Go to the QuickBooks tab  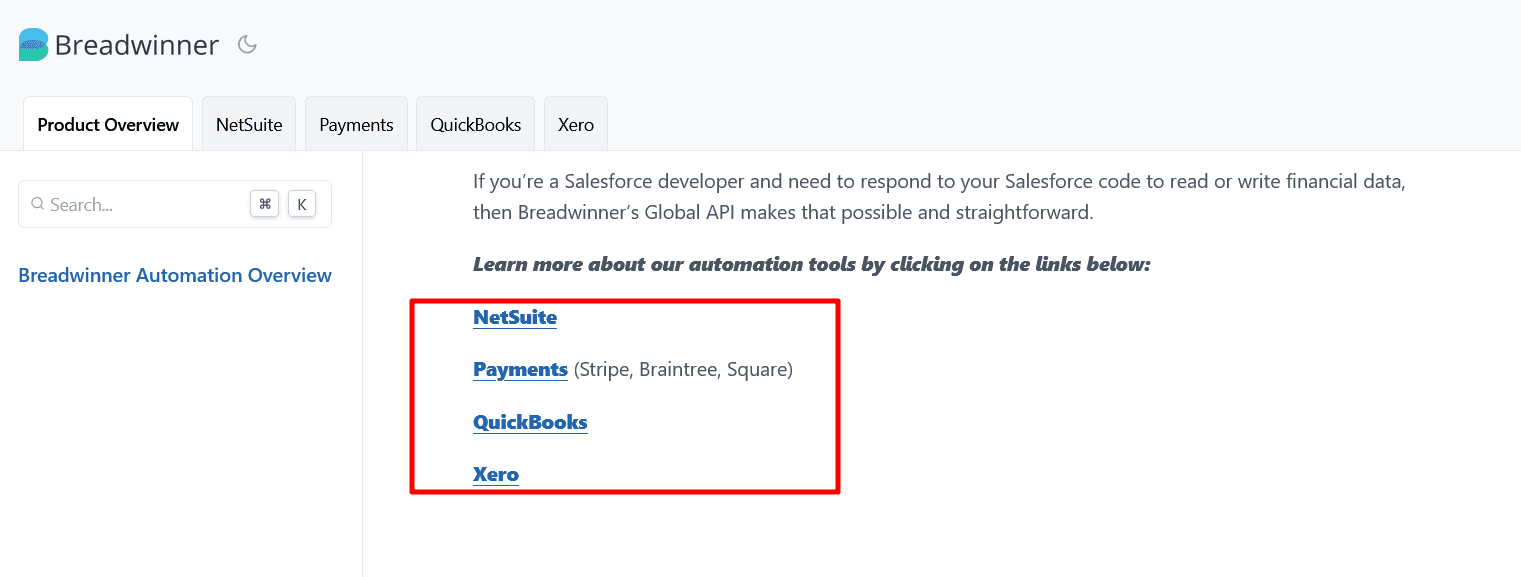point(476,125)
